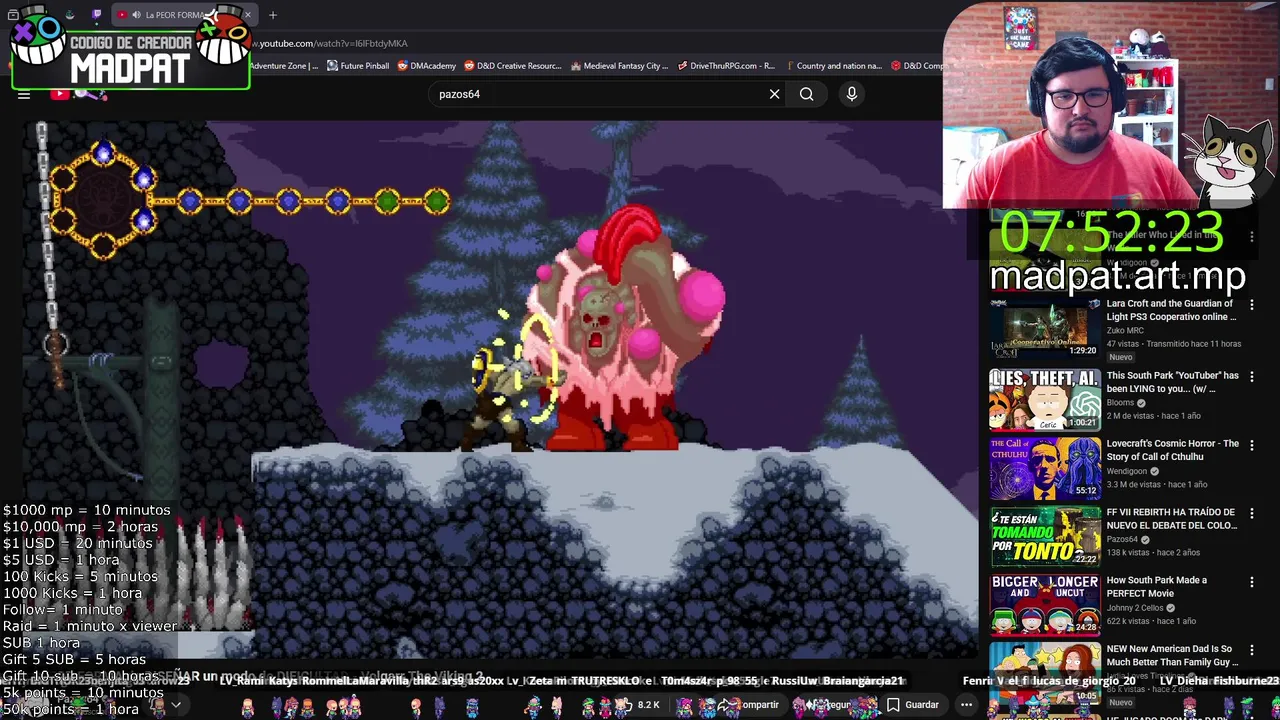Open Lovecraft's Cosmic Horror video title
Image resolution: width=1280 pixels, height=720 pixels.
point(1172,450)
